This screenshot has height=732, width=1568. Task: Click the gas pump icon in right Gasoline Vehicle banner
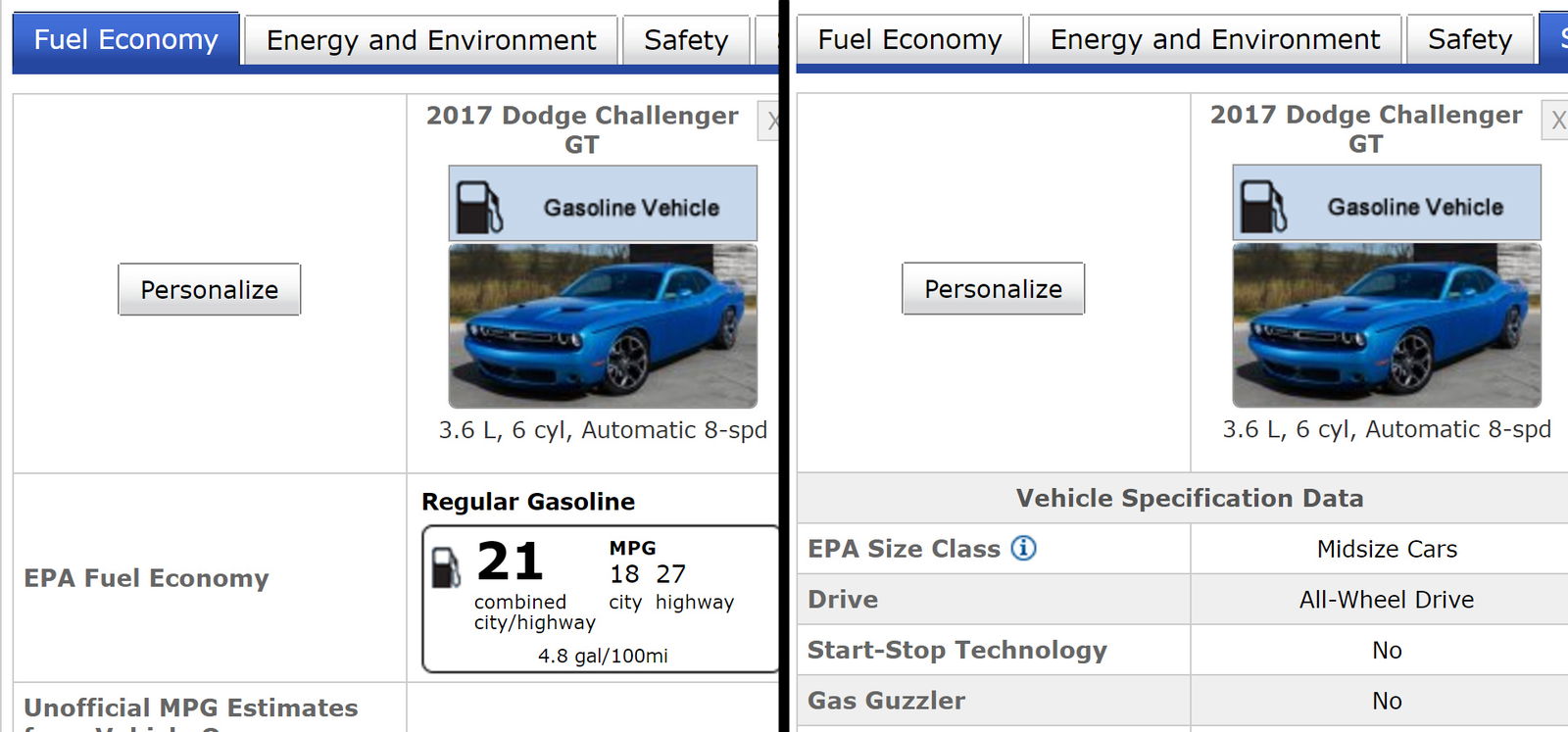1263,206
